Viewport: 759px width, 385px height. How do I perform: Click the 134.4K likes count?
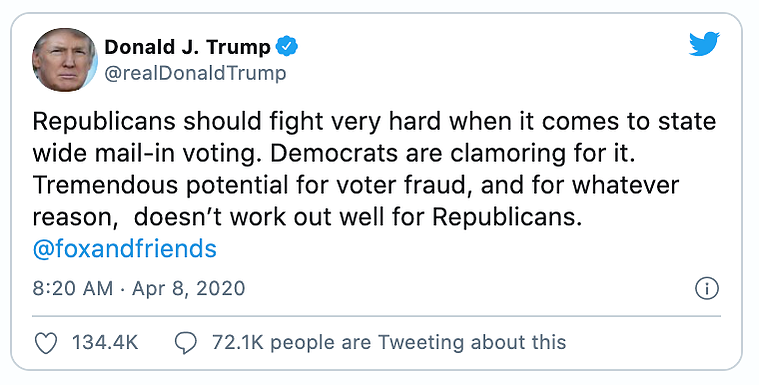pyautogui.click(x=105, y=343)
